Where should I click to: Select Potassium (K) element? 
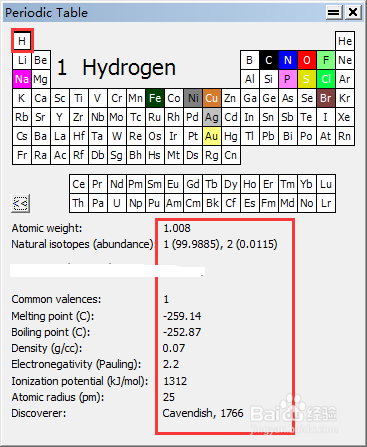point(22,98)
